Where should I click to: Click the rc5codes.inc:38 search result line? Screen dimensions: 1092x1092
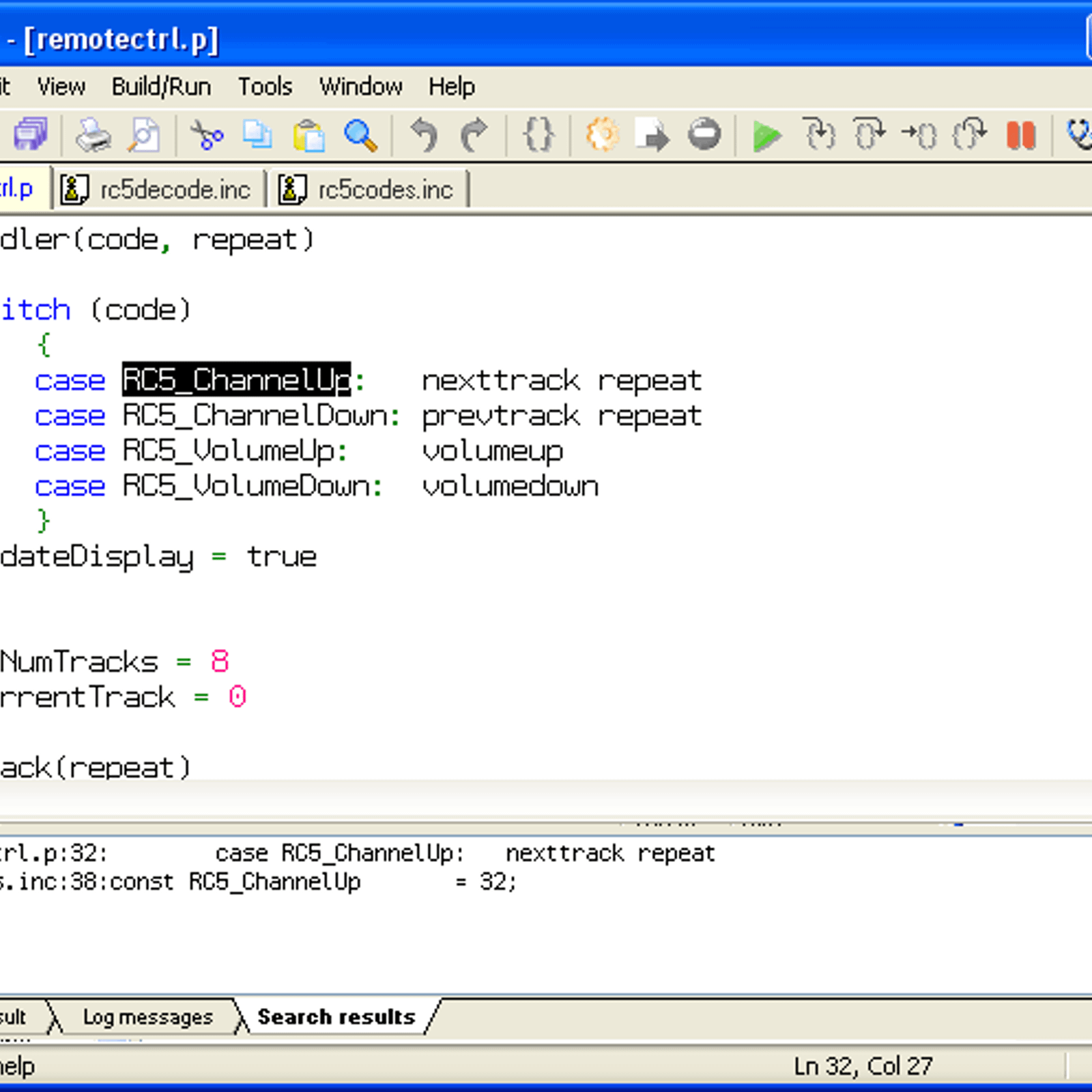click(259, 882)
